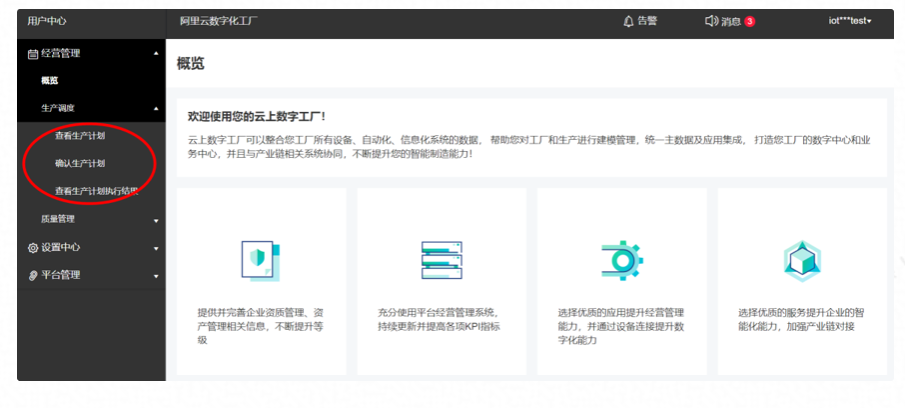Click 设置中心 menu label
Viewport: 905px width, 408px height.
click(x=61, y=247)
